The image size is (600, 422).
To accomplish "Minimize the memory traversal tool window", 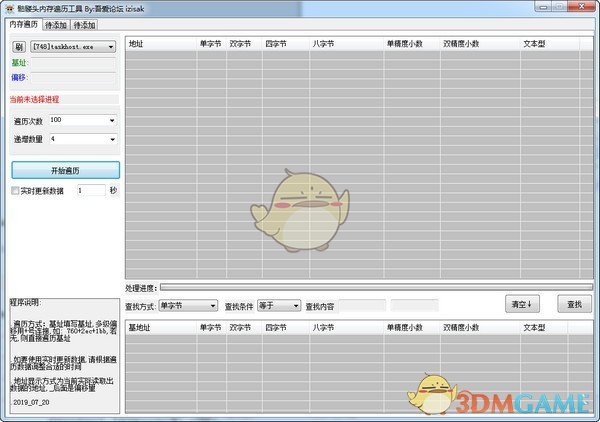I will 544,7.
